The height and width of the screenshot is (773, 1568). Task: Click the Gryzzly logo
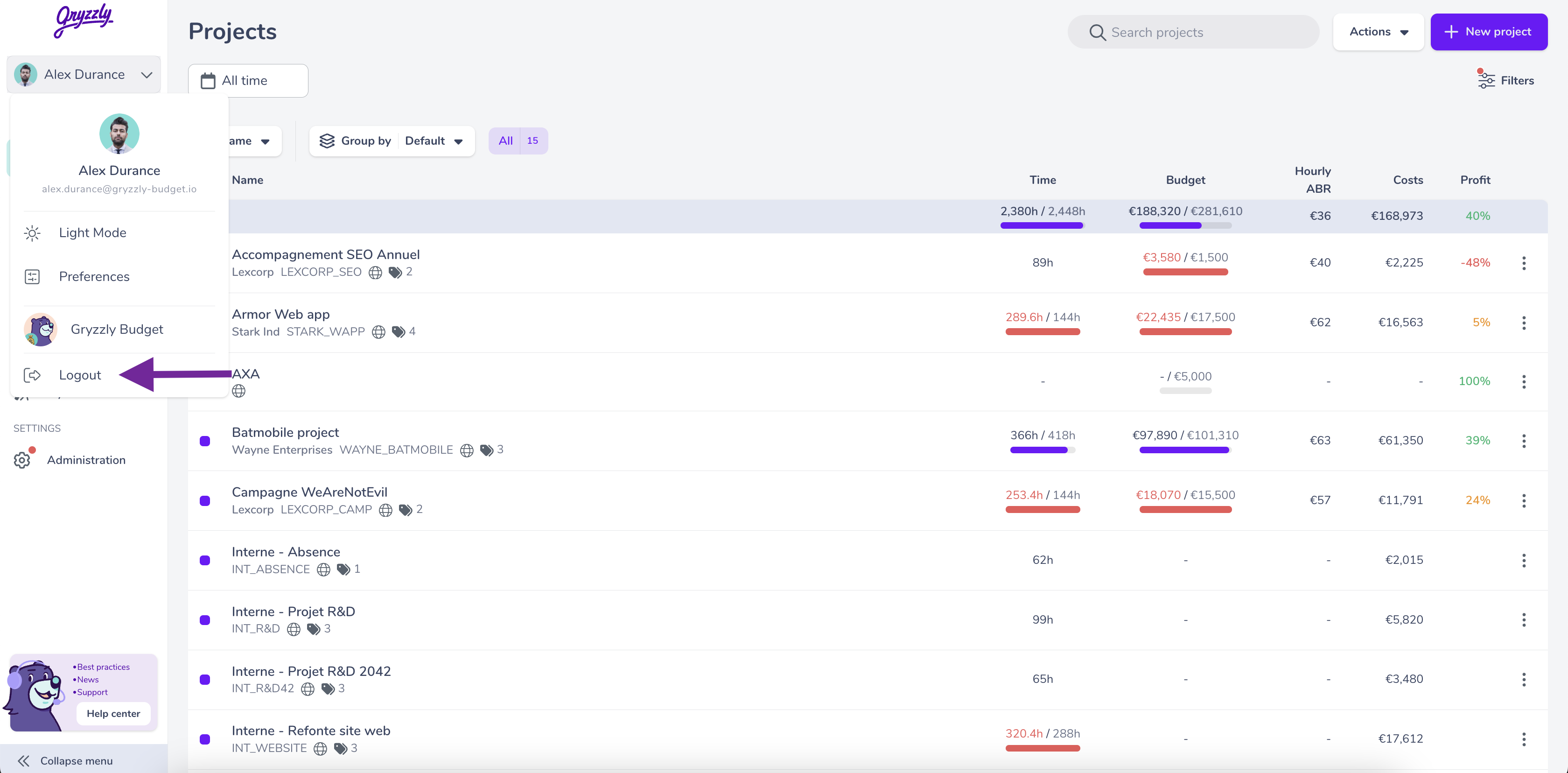point(84,21)
